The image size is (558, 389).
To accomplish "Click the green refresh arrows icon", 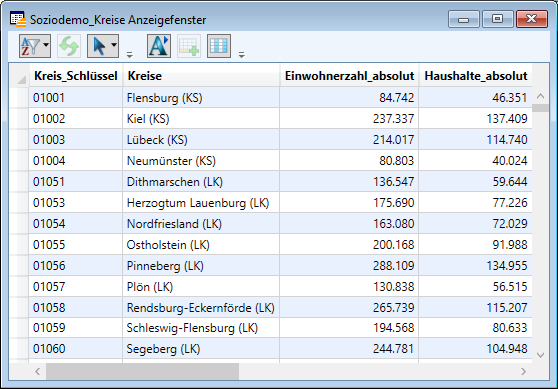I will 69,46.
